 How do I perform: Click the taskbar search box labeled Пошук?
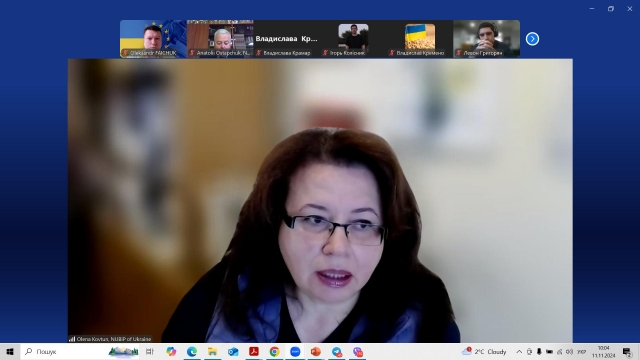pyautogui.click(x=80, y=351)
